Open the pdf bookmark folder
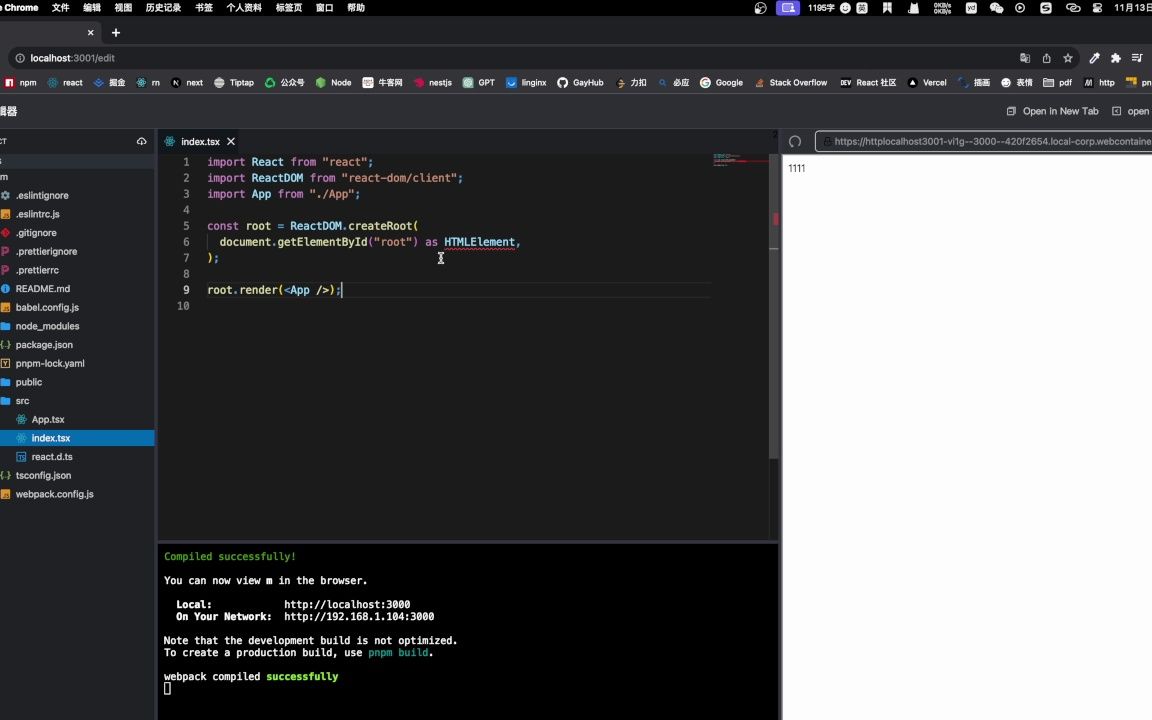This screenshot has height=720, width=1152. tap(1058, 82)
